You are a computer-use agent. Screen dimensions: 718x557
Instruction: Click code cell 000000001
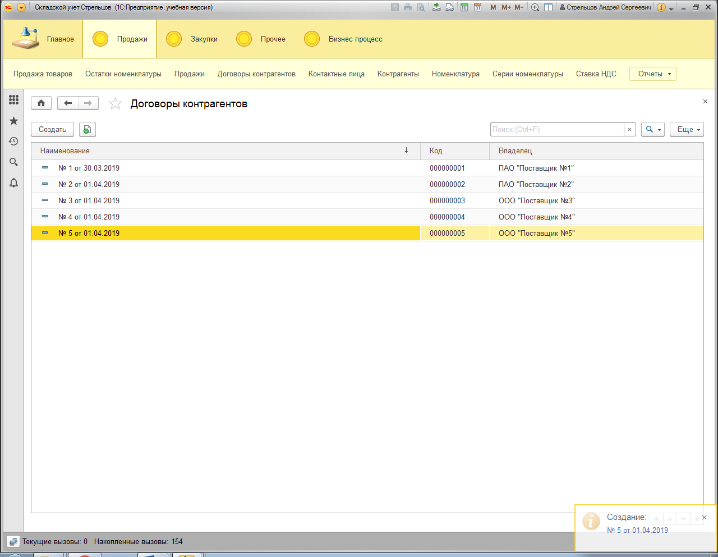[x=447, y=168]
